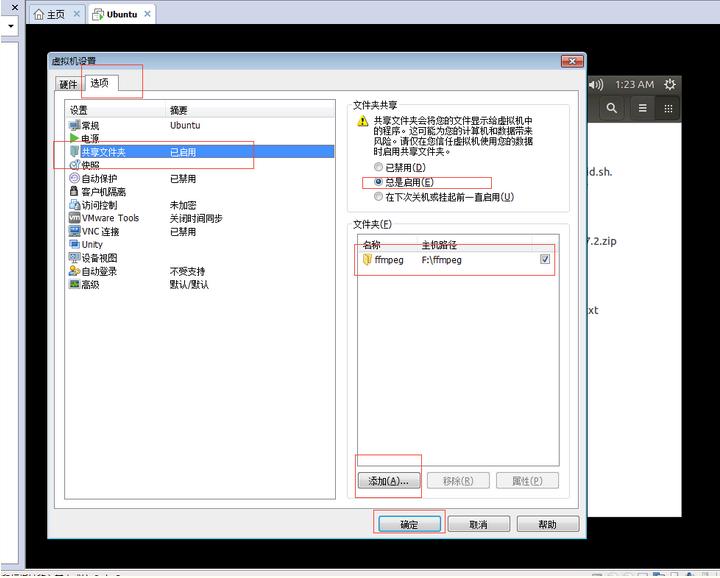Toggle the ffmpeg folder enabled checkbox
Image resolution: width=720 pixels, height=578 pixels.
click(x=545, y=259)
